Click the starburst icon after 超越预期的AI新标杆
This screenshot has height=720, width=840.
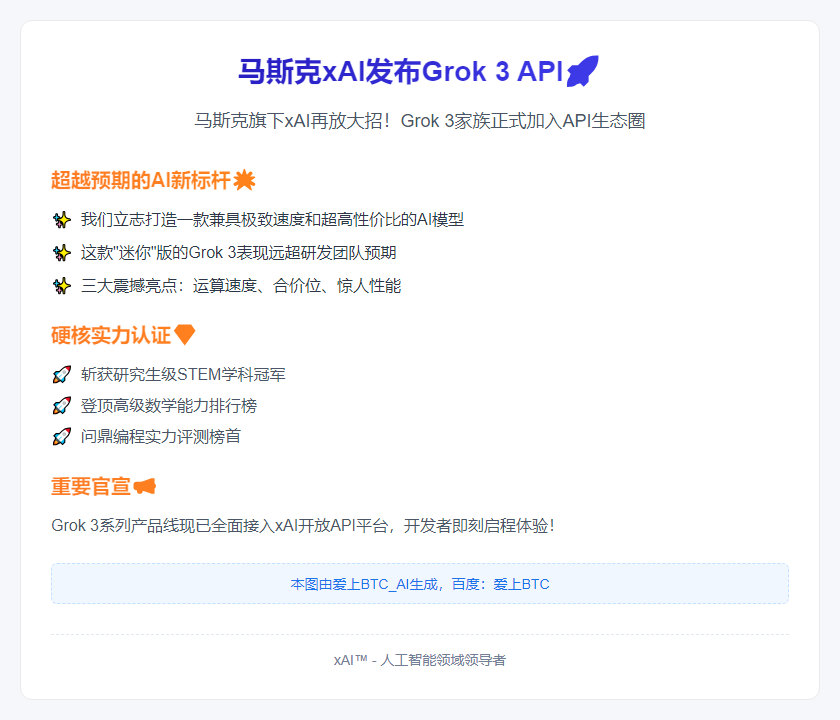pos(244,181)
